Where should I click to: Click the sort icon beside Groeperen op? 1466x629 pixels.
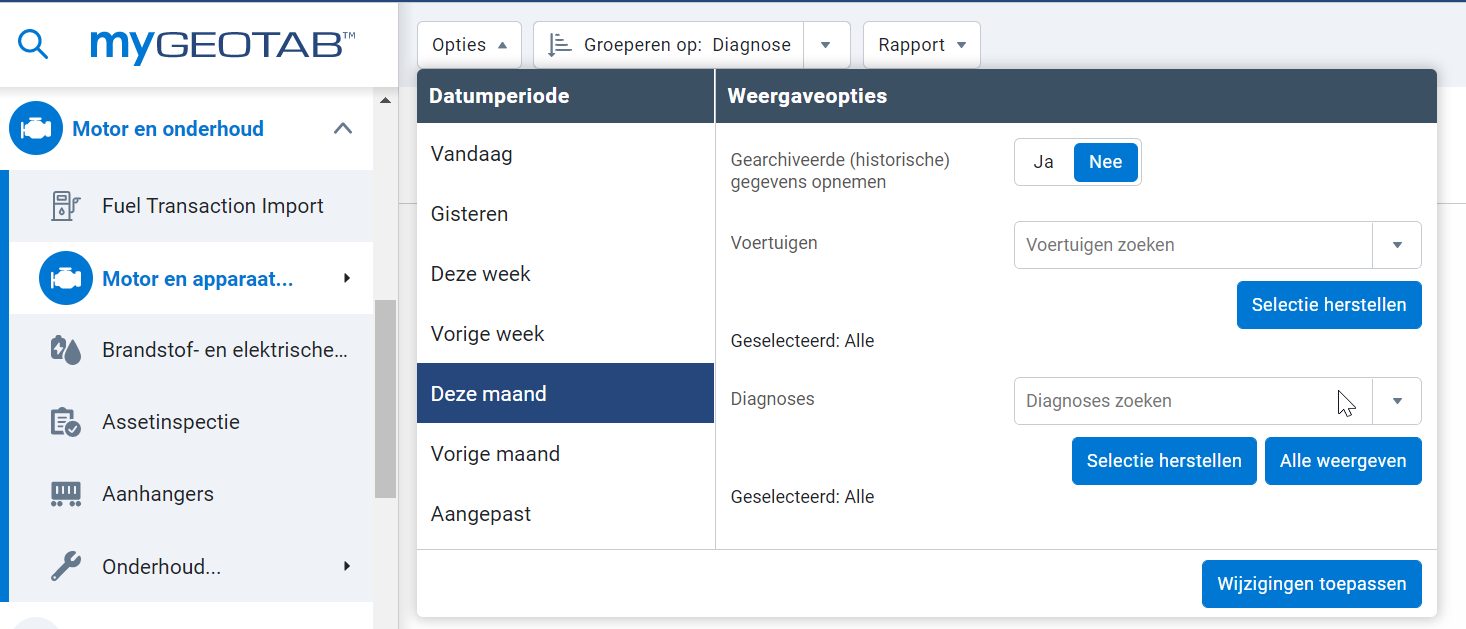tap(560, 45)
